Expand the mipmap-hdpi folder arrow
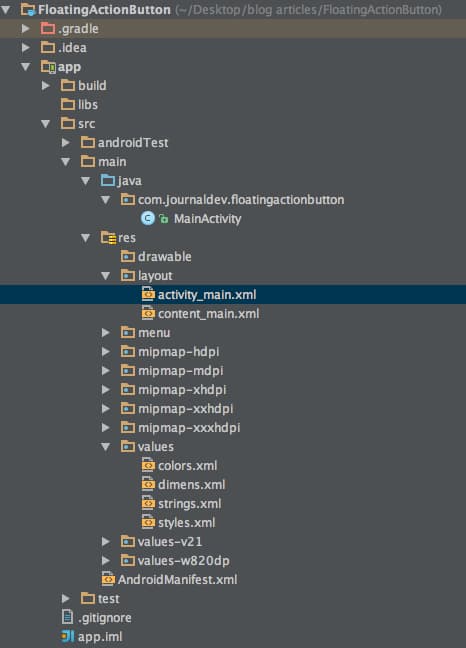Viewport: 466px width, 648px height. (x=106, y=351)
